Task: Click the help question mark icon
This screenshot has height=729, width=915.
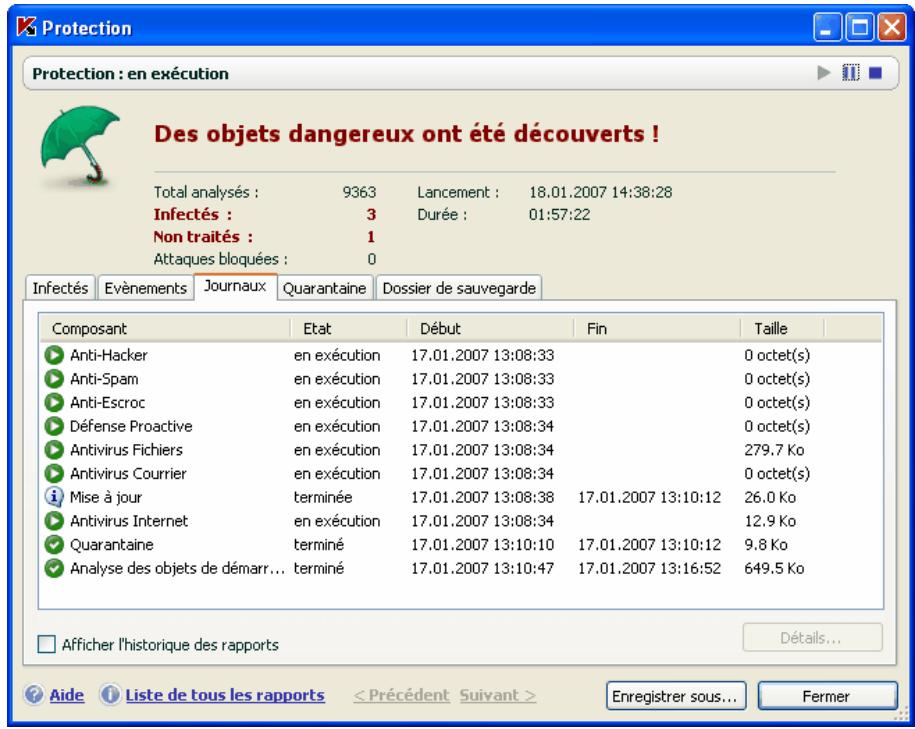Action: point(34,695)
